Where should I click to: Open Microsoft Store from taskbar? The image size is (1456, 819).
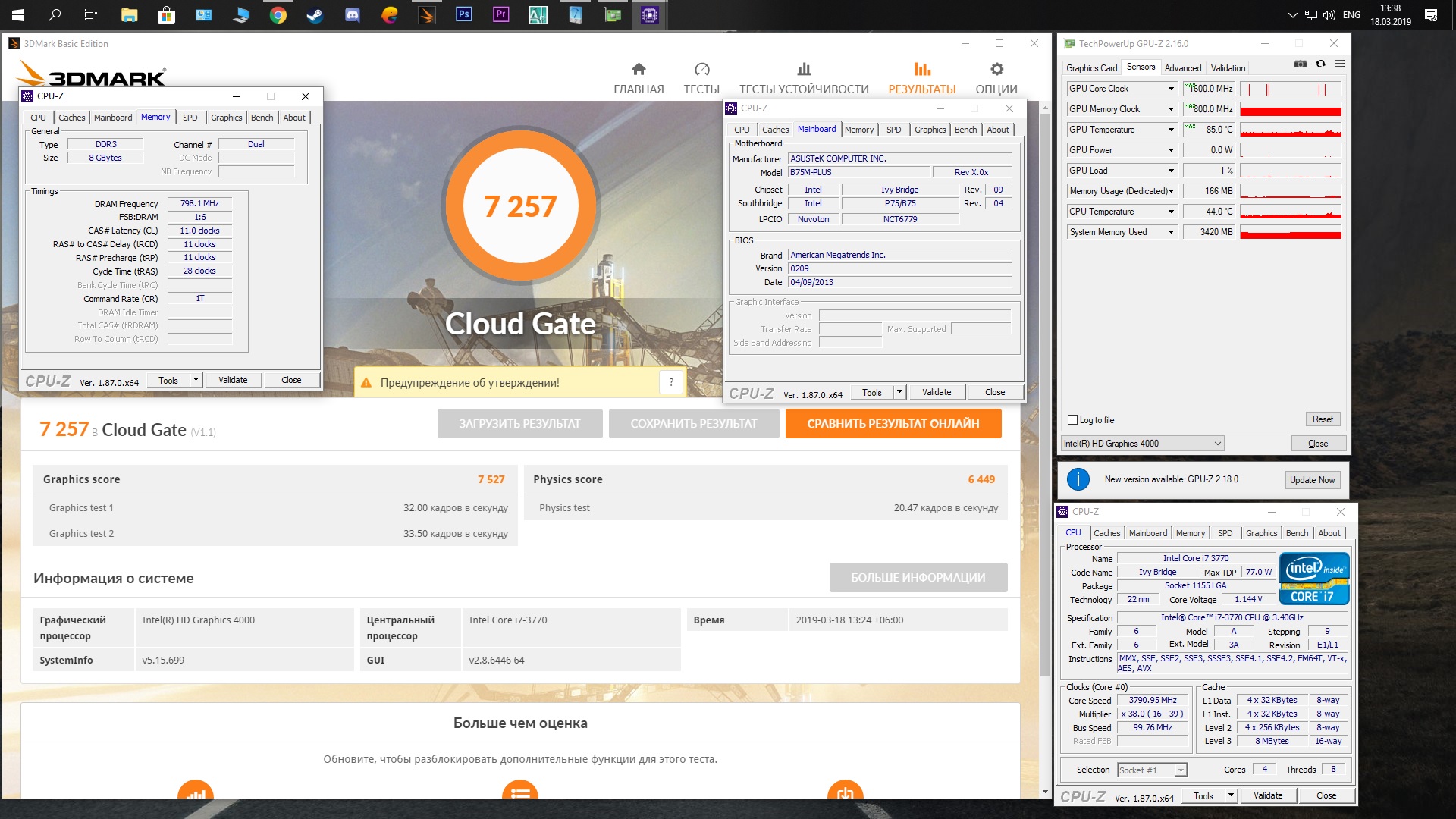tap(166, 14)
